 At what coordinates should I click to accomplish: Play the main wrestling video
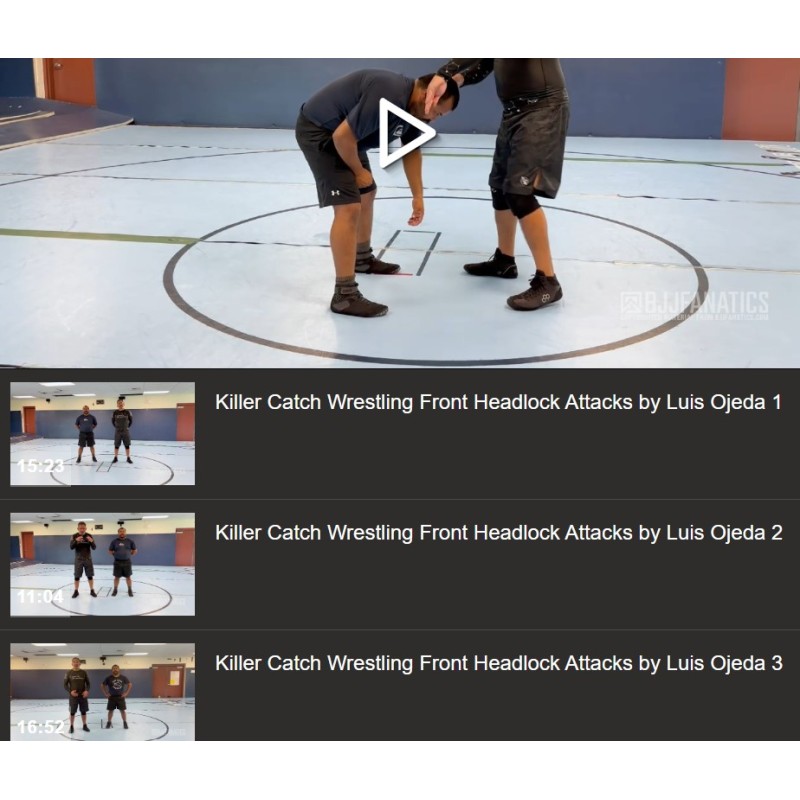click(x=407, y=134)
